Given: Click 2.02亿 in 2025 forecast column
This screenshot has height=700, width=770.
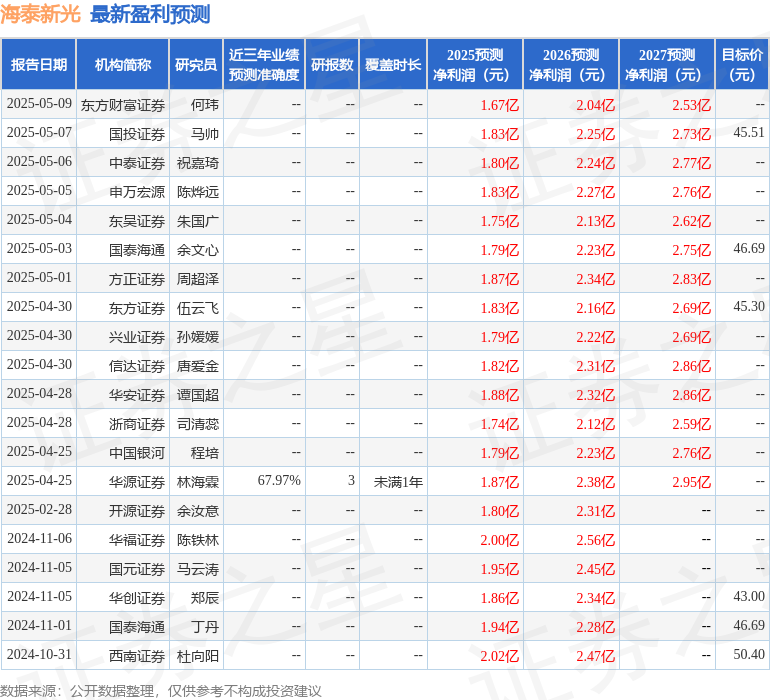Looking at the screenshot, I should pyautogui.click(x=499, y=655).
